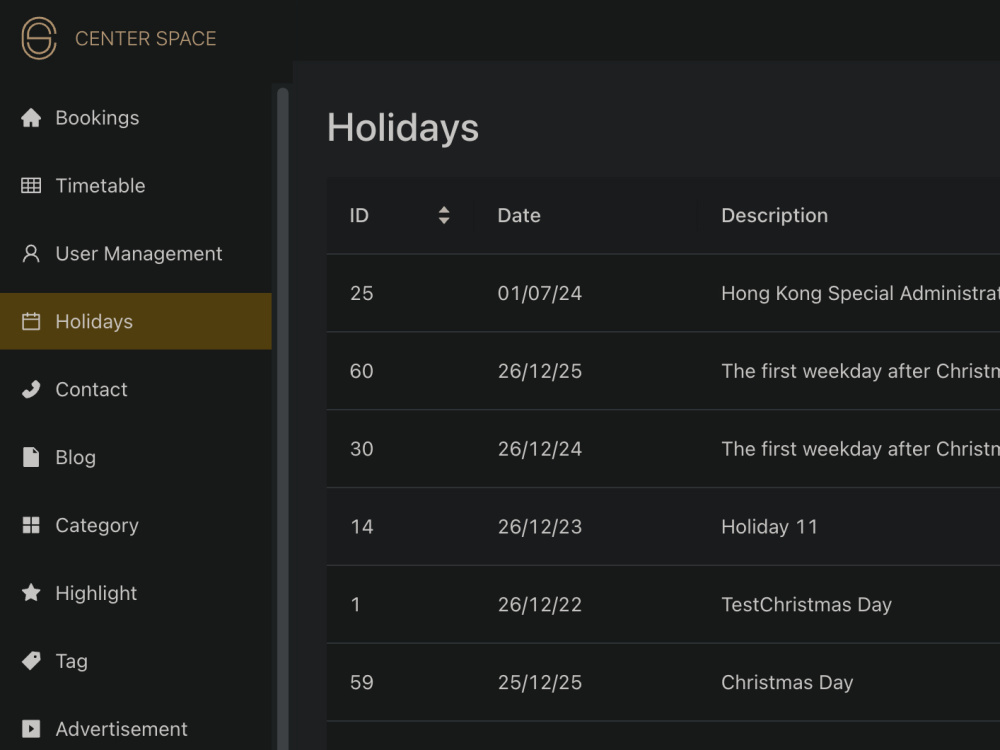Image resolution: width=1000 pixels, height=750 pixels.
Task: Click the User Management person icon
Action: coord(31,254)
